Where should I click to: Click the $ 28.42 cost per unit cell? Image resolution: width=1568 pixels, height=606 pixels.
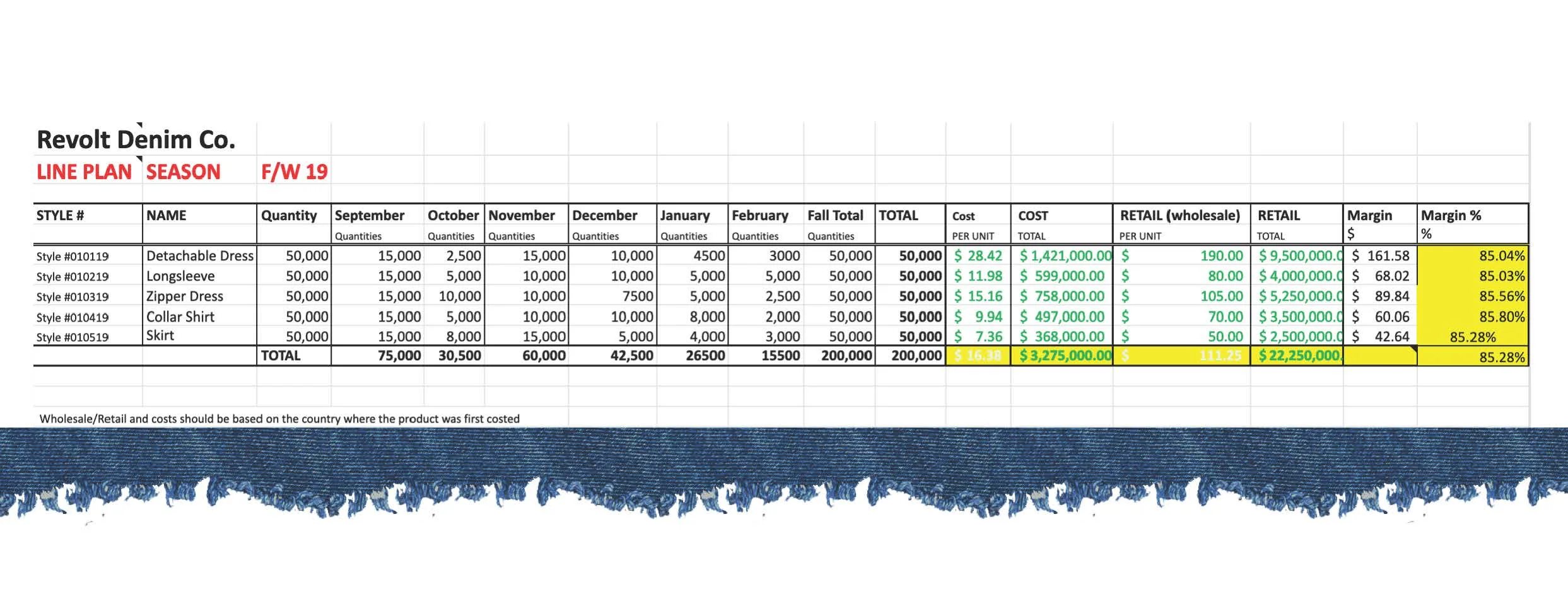pyautogui.click(x=978, y=256)
